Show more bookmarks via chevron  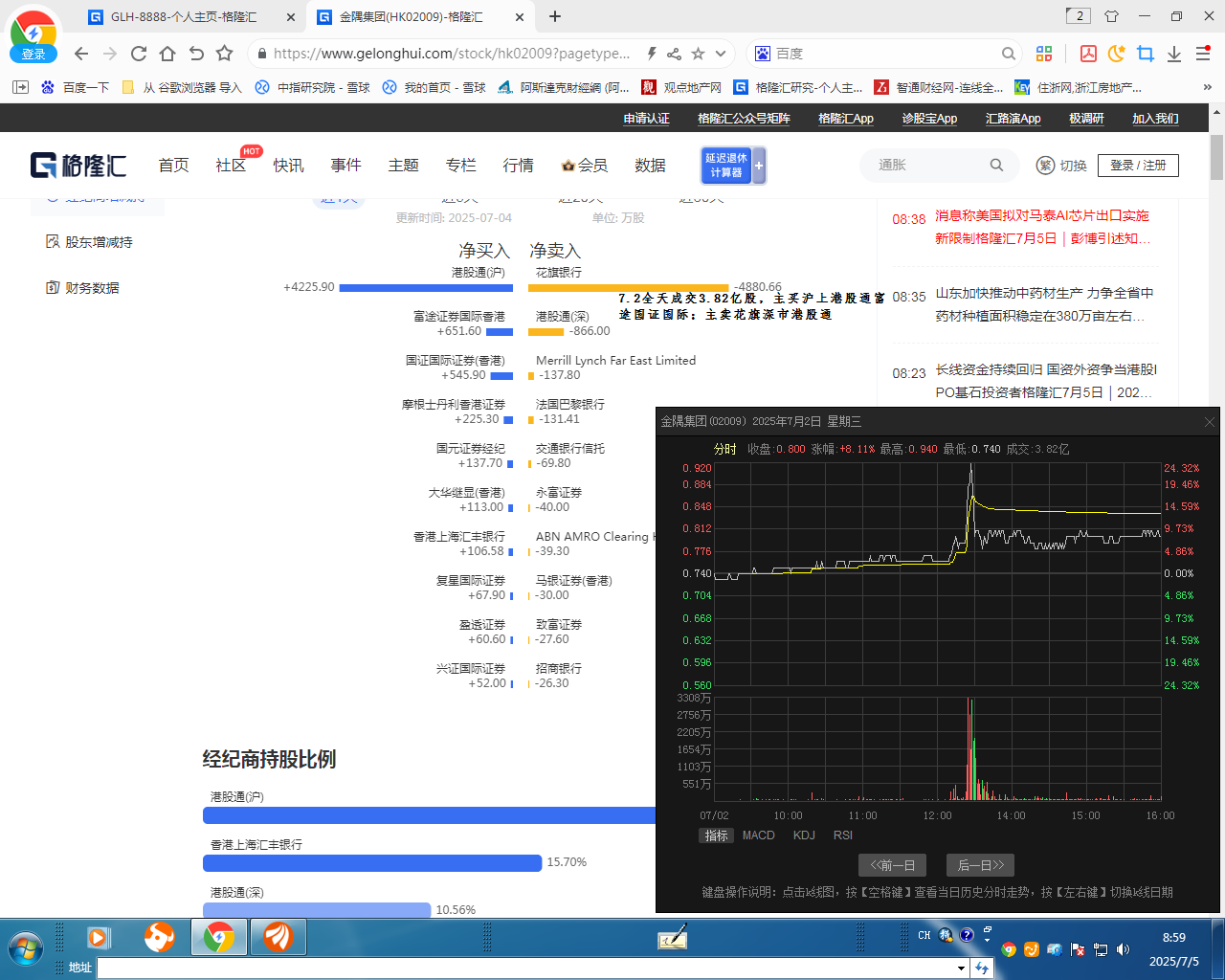tap(1208, 87)
